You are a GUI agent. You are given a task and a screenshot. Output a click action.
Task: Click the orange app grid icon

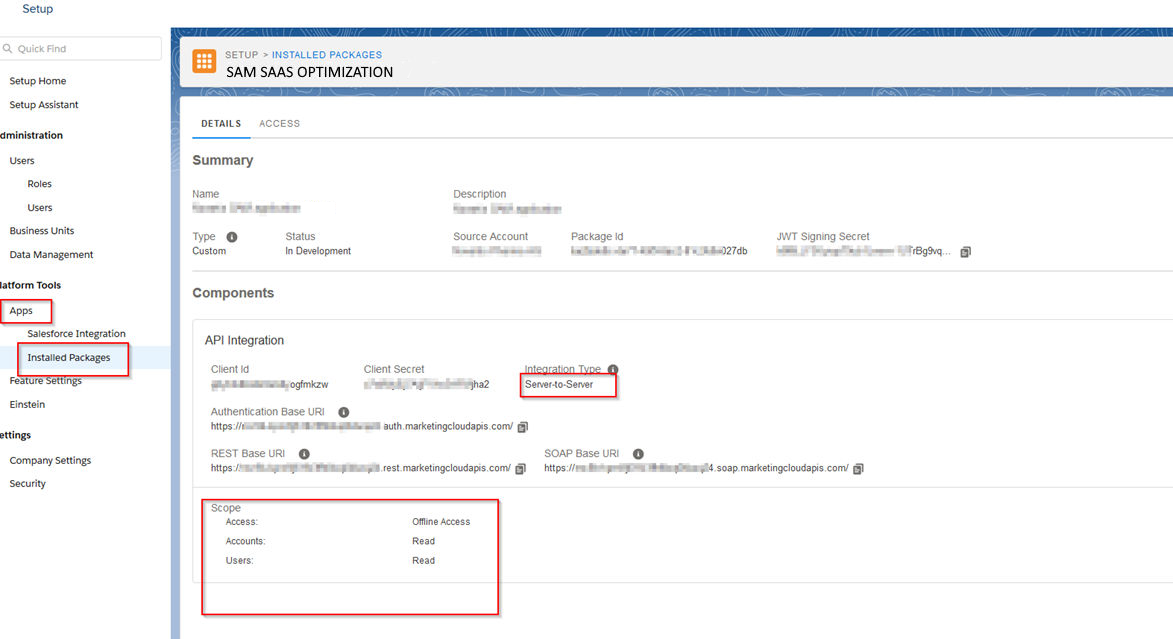coord(204,62)
